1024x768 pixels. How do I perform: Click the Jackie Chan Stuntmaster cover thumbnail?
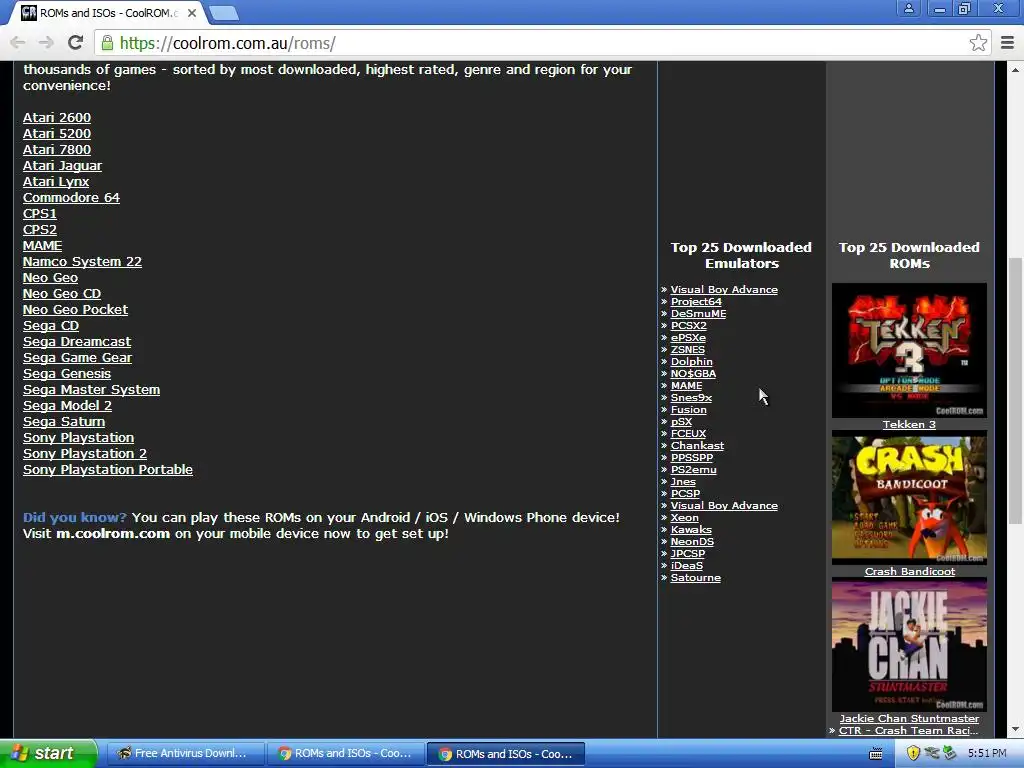coord(909,645)
